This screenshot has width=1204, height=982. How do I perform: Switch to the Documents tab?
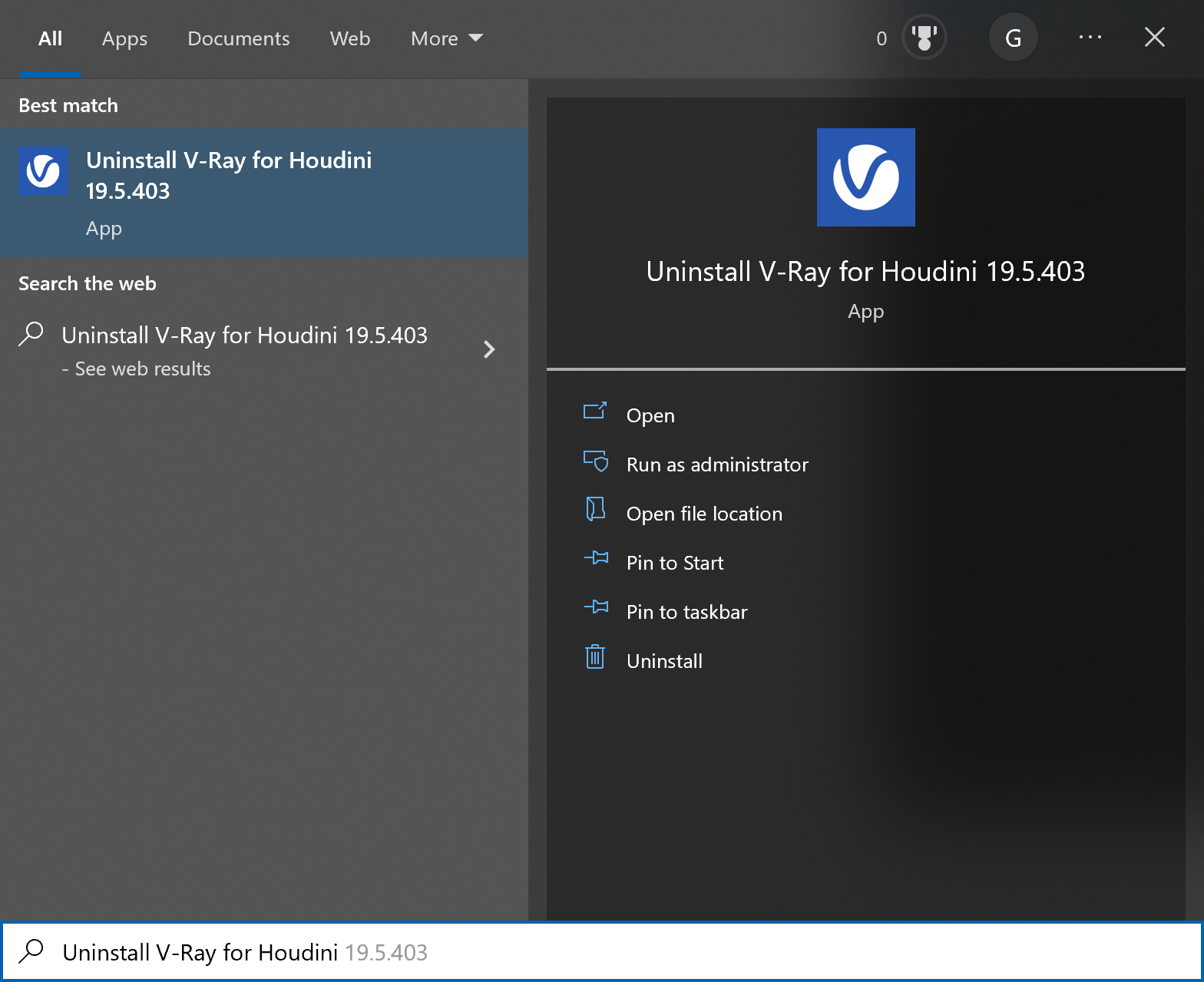point(238,38)
